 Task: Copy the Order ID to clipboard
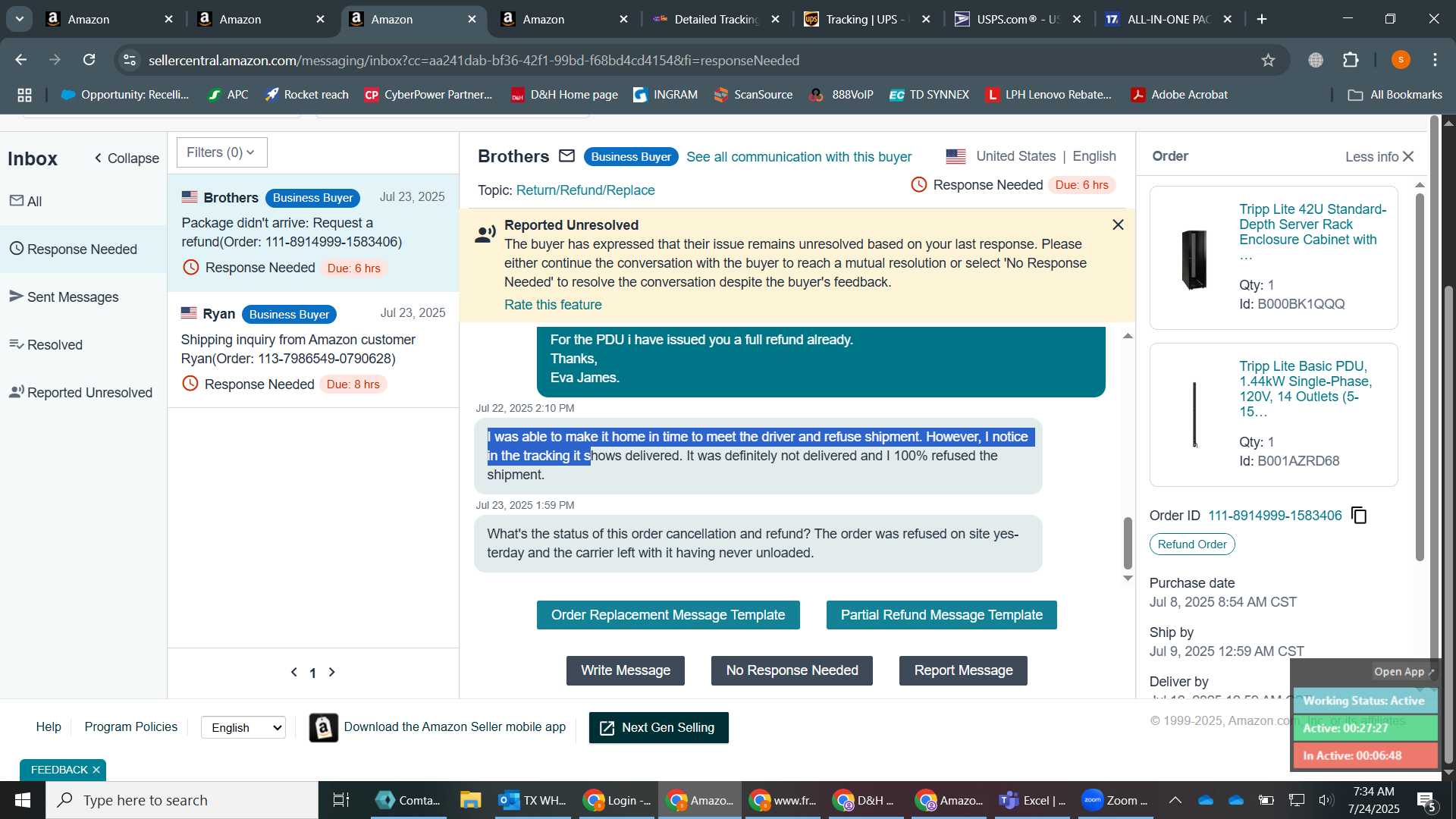pyautogui.click(x=1359, y=516)
